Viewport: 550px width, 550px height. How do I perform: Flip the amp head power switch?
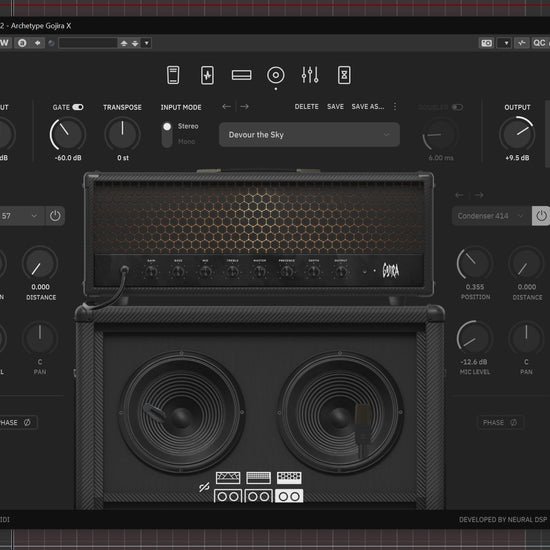365,271
